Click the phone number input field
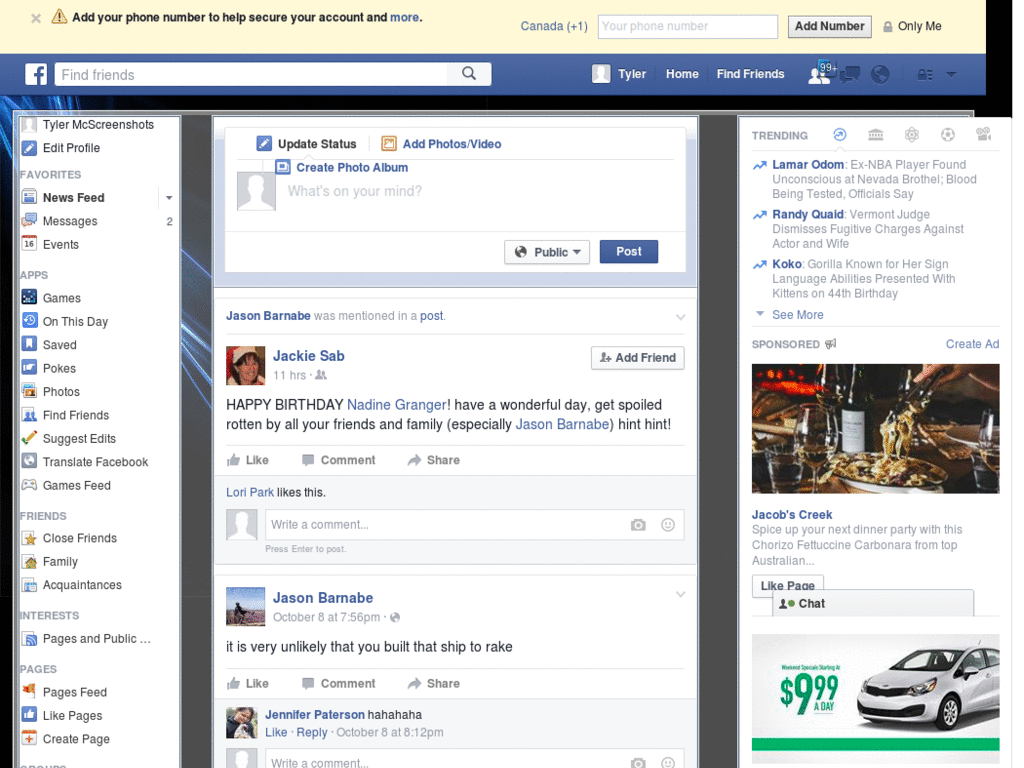Image resolution: width=1024 pixels, height=768 pixels. click(x=688, y=26)
